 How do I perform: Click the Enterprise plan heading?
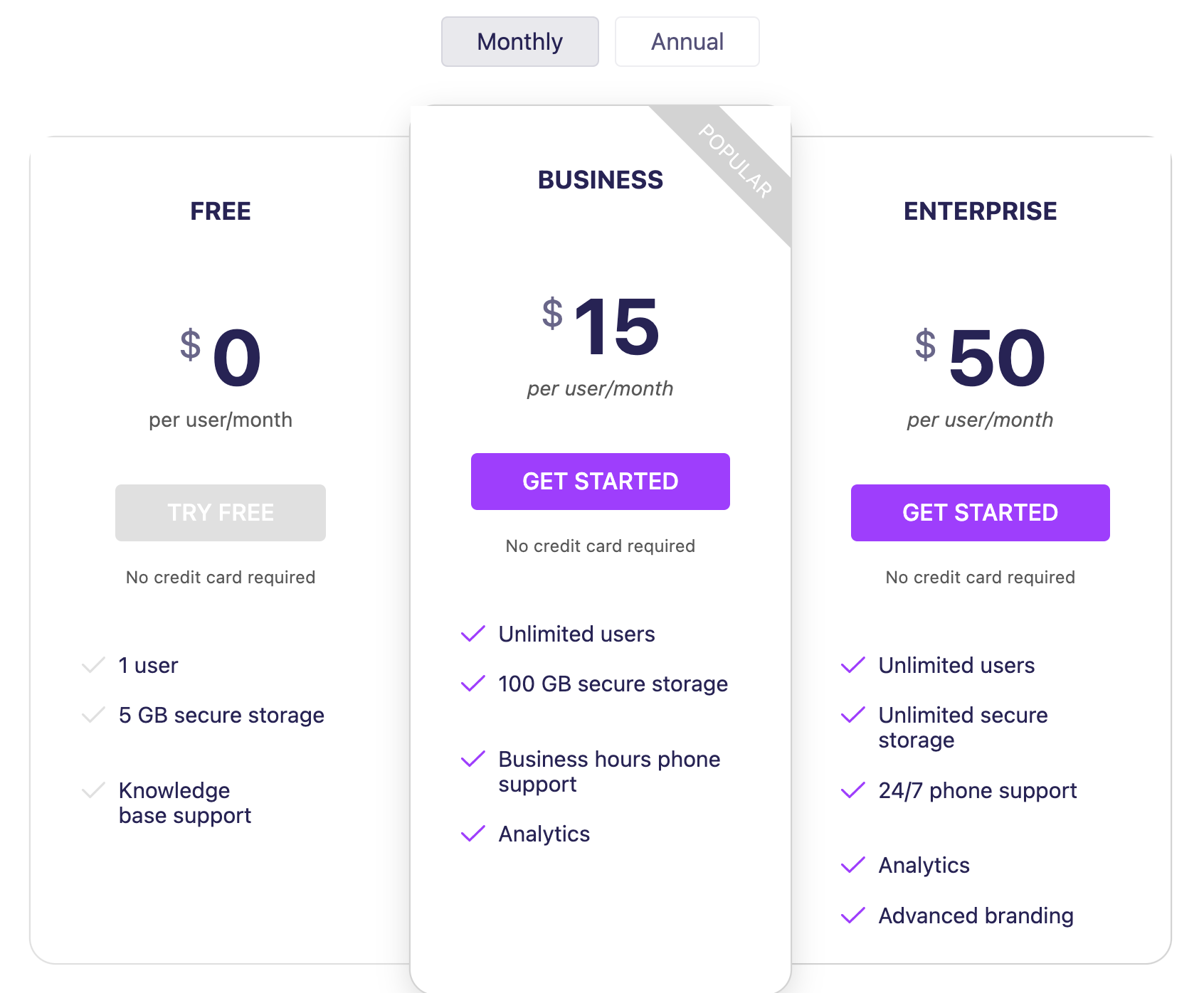click(980, 211)
